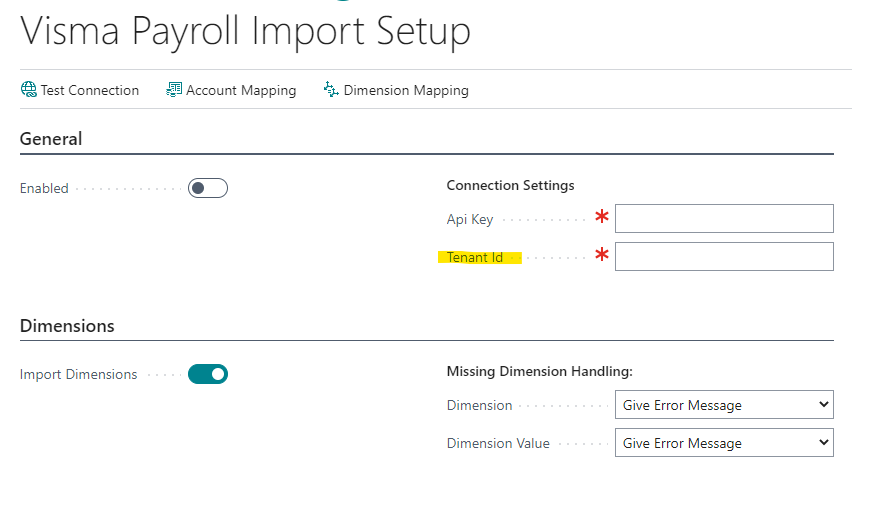Turn off the Import Dimensions toggle
Screen dimensions: 882x513
208,374
